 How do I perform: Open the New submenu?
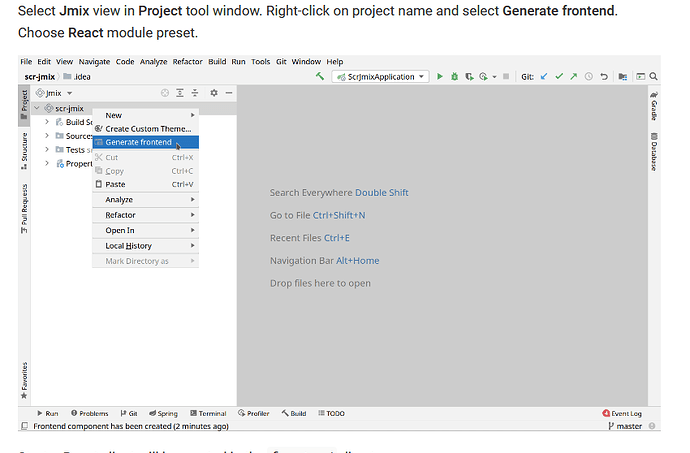(146, 115)
